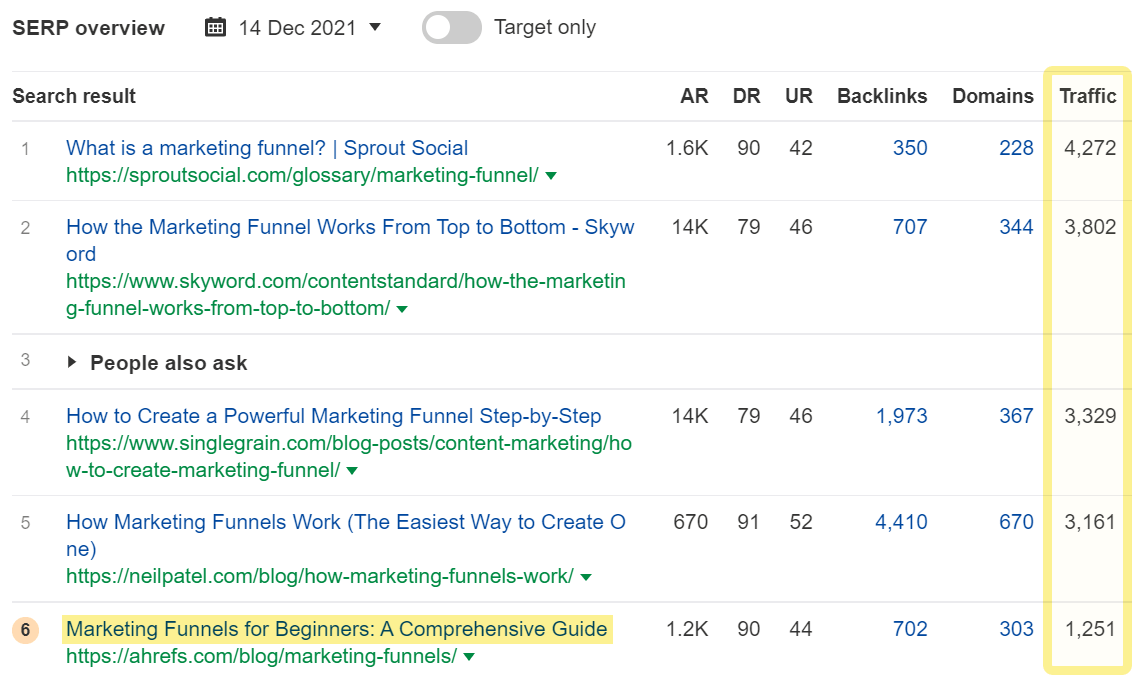
Task: Open dropdown arrow next to singlegrain.com URL
Action: click(352, 471)
